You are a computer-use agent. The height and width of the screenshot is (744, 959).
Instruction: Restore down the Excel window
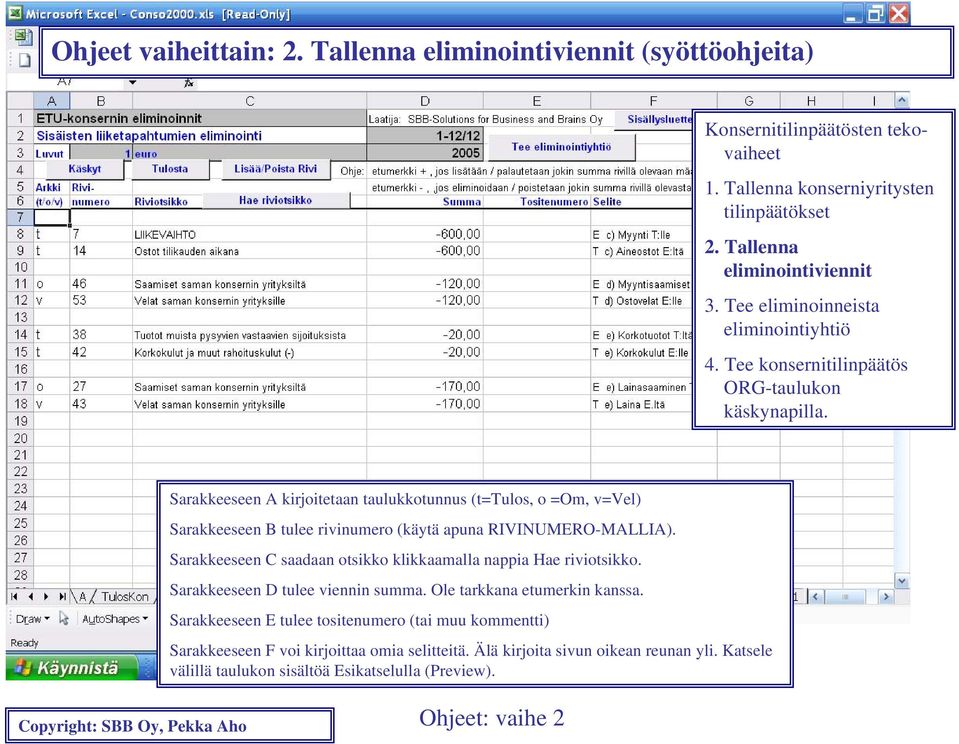pos(876,13)
